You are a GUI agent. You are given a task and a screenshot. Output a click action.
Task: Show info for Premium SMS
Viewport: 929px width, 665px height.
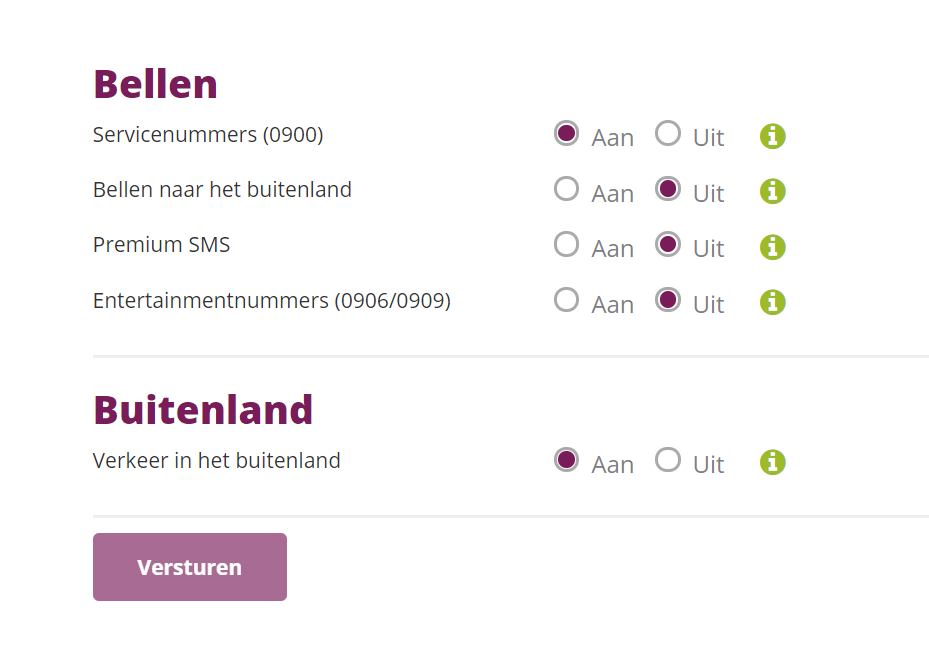pyautogui.click(x=773, y=247)
